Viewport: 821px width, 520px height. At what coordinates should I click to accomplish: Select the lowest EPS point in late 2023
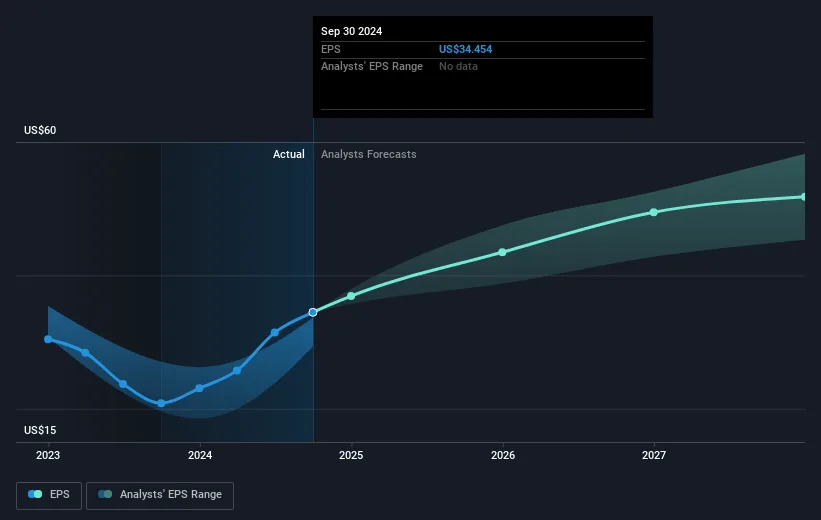coord(161,403)
